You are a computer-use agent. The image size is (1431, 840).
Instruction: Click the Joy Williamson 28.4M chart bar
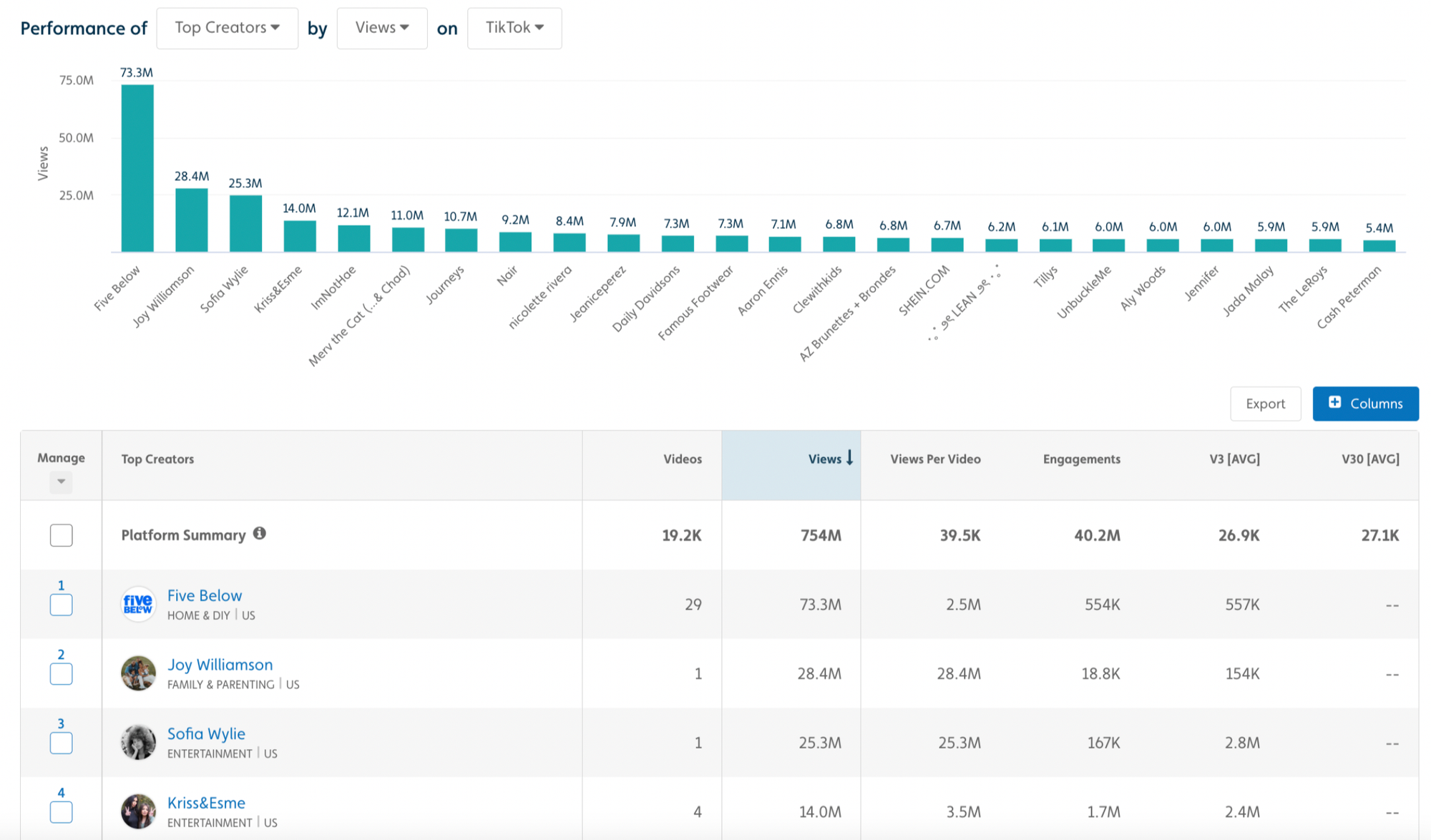tap(192, 220)
